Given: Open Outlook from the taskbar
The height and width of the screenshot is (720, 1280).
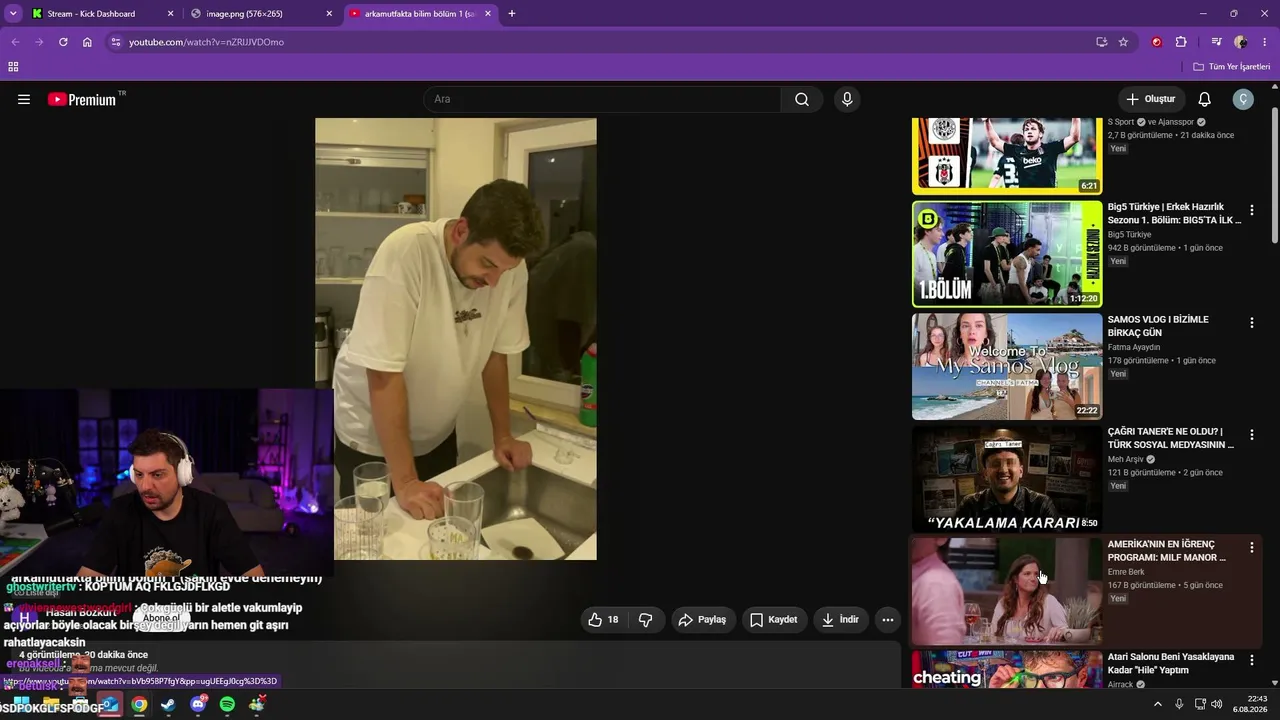Looking at the screenshot, I should (x=110, y=705).
